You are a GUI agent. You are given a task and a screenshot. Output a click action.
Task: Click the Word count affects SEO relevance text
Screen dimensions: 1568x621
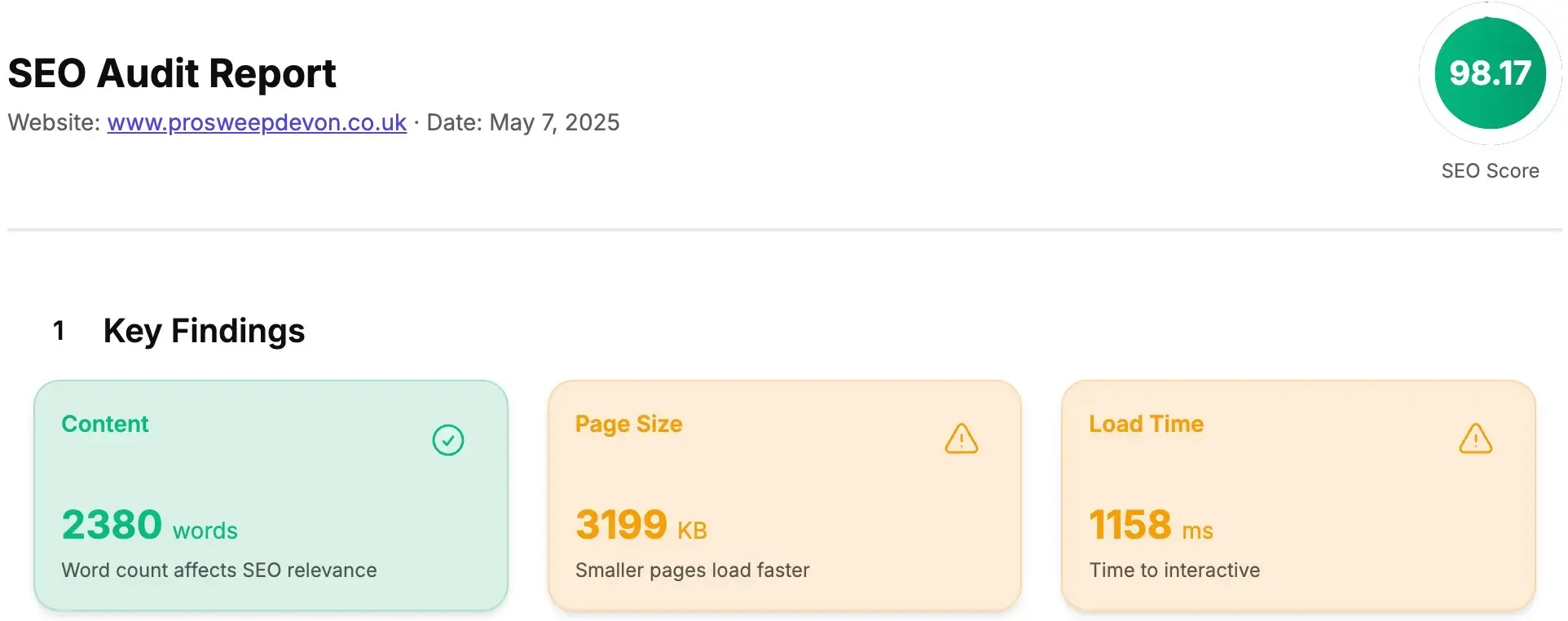[x=219, y=570]
